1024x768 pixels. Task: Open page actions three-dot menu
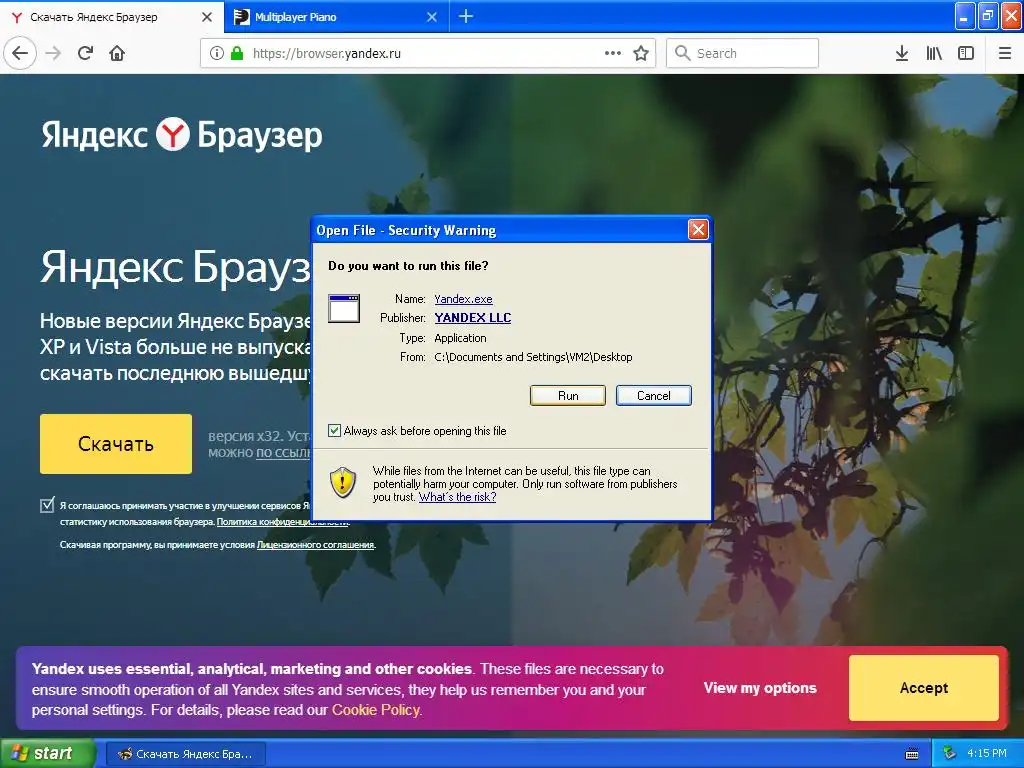click(613, 53)
